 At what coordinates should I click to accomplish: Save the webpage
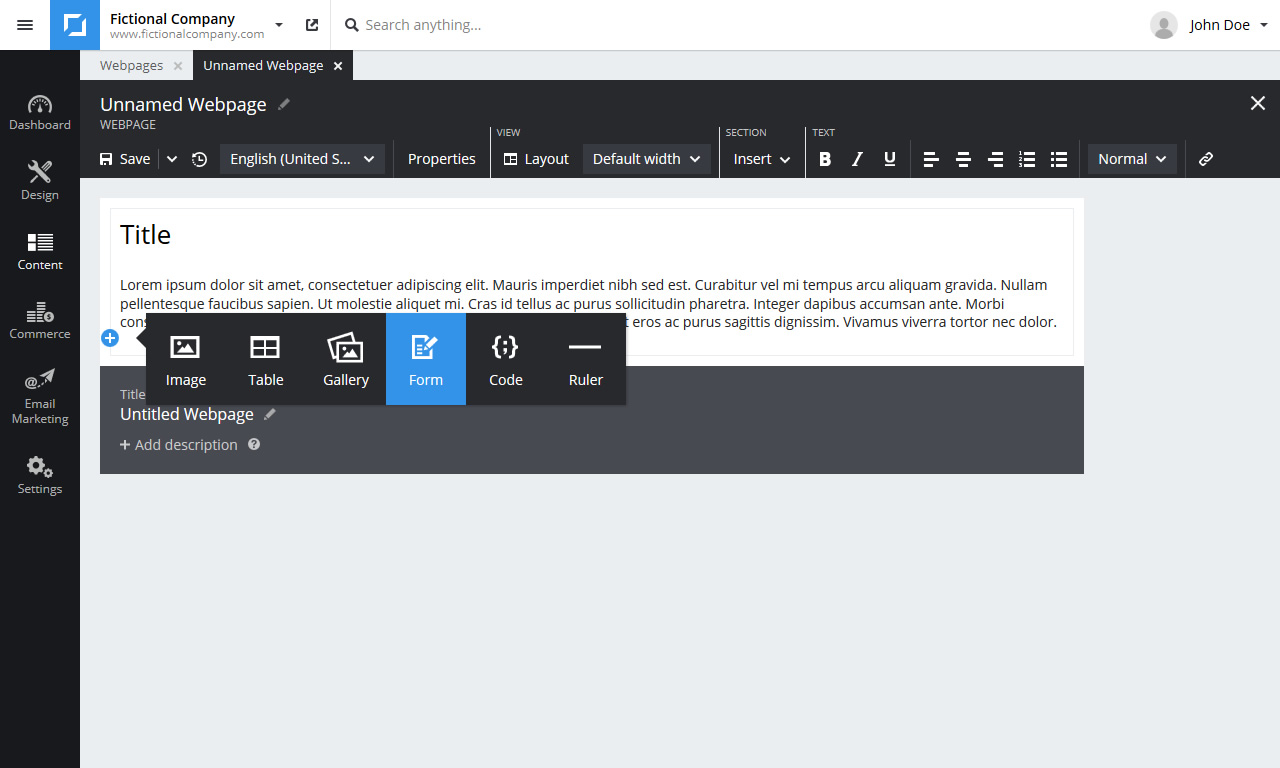coord(125,159)
